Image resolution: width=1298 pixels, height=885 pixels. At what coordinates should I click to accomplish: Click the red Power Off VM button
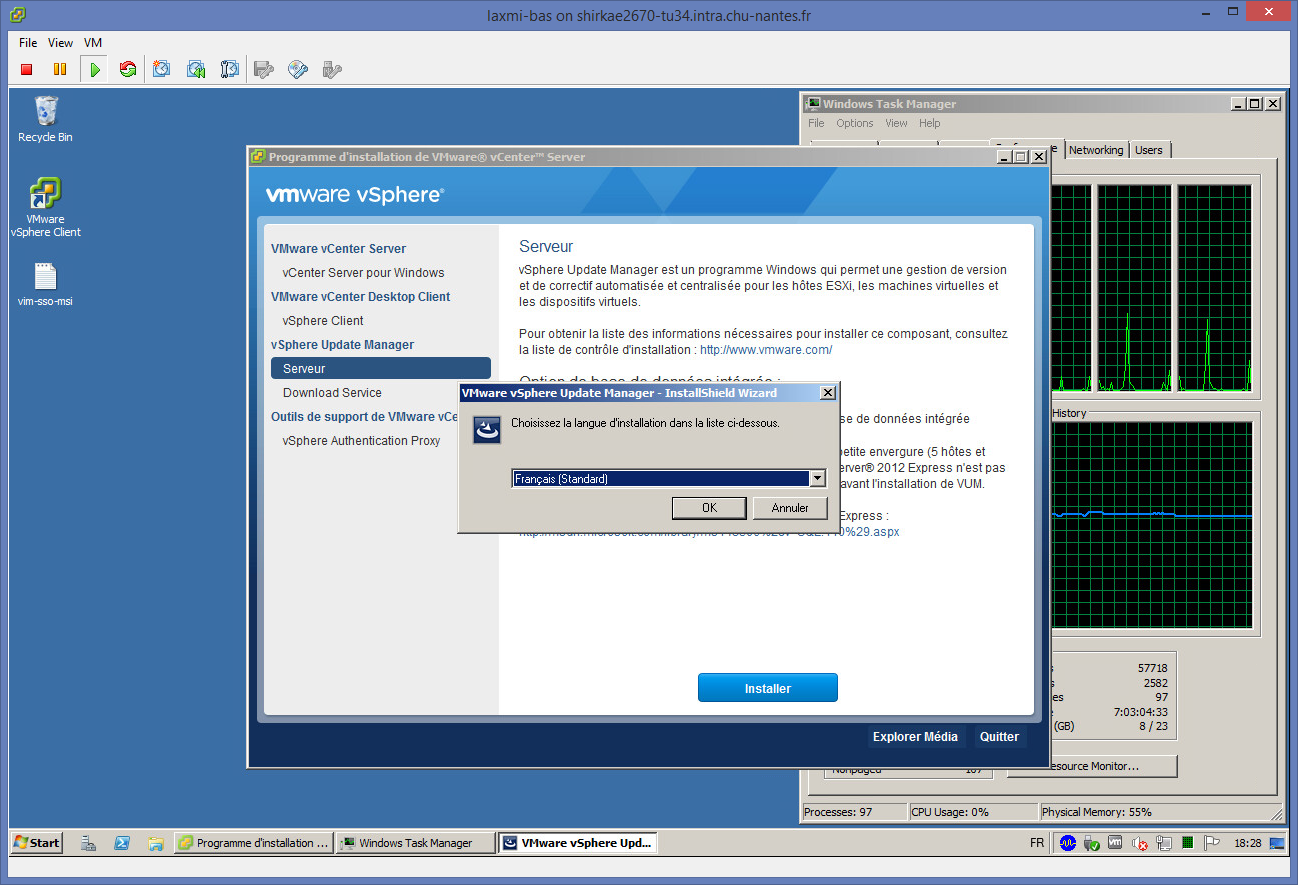click(x=27, y=69)
